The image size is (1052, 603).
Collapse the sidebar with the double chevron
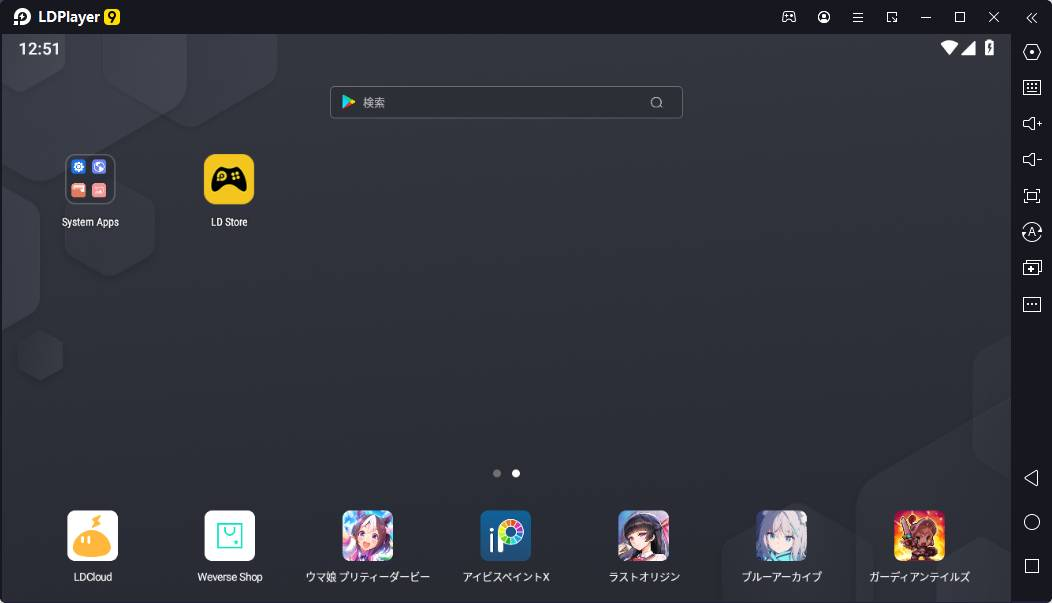(x=1031, y=17)
